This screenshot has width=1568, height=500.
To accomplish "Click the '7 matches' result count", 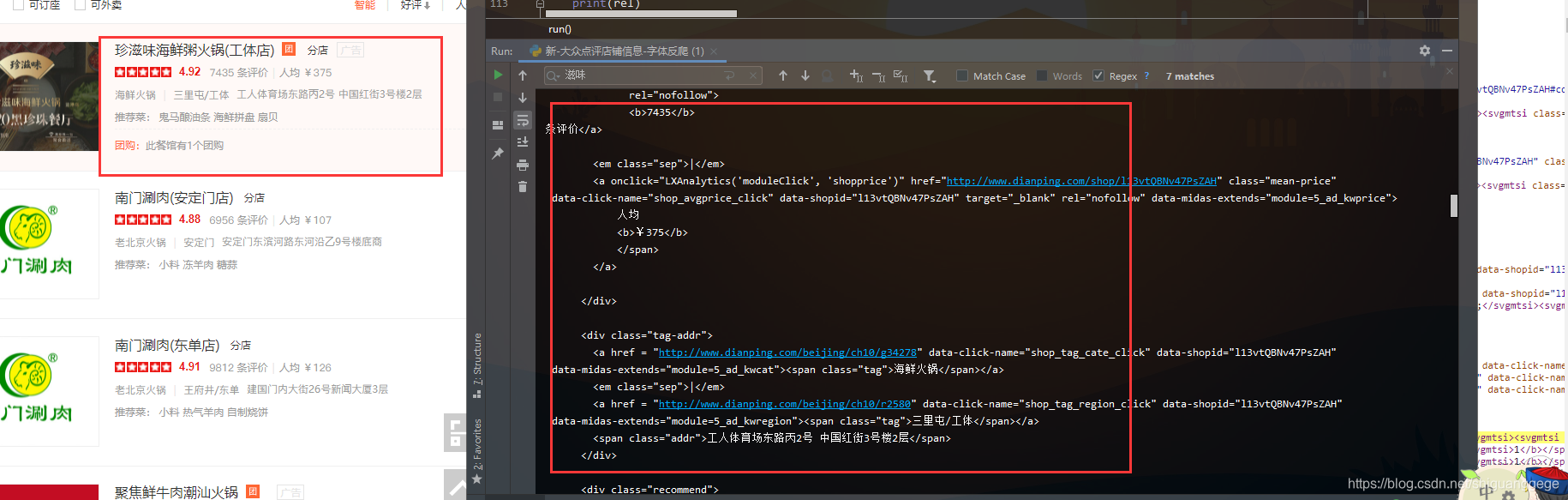I will (x=1190, y=76).
